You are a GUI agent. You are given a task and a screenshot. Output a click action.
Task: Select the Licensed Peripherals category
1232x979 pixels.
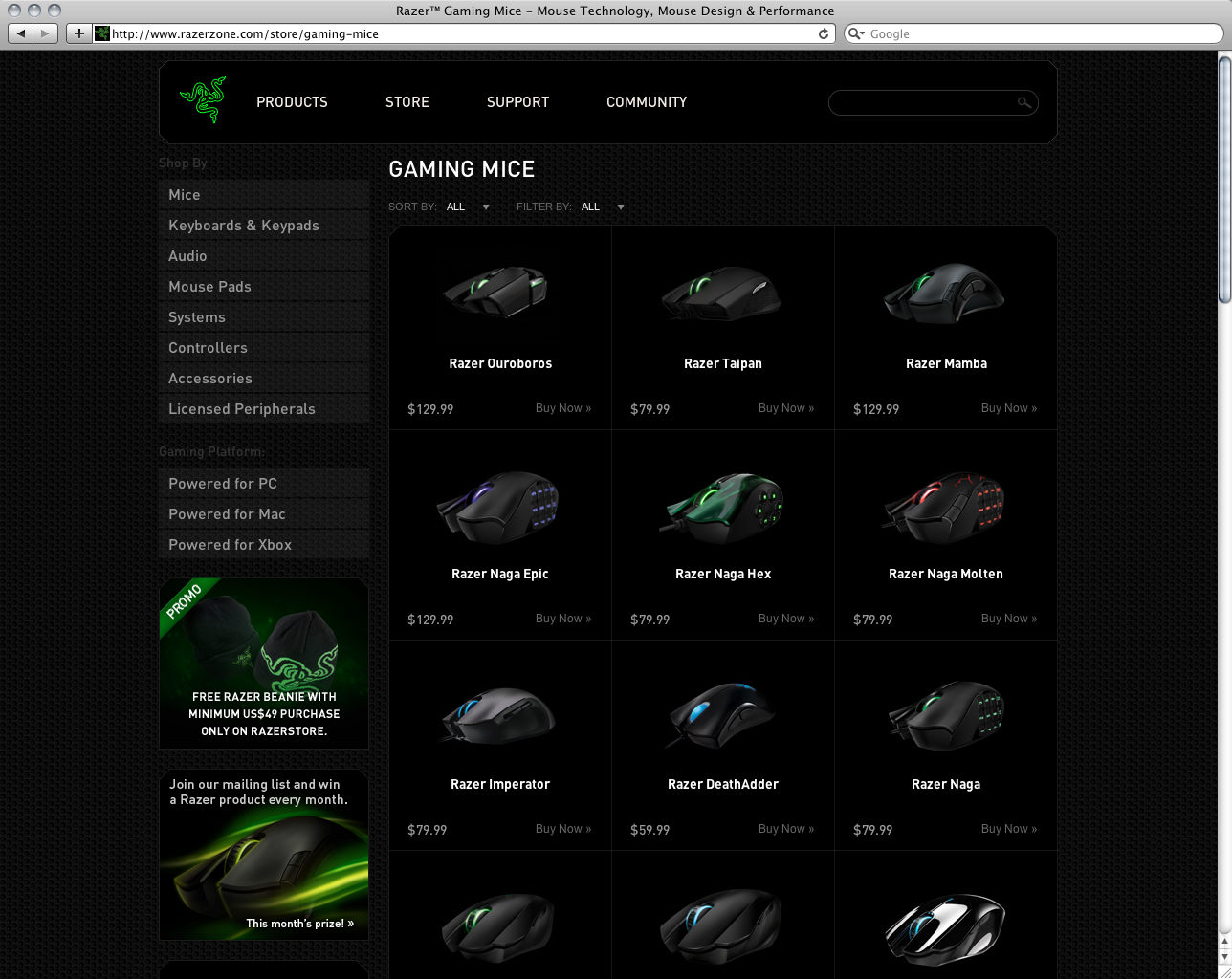pyautogui.click(x=264, y=409)
